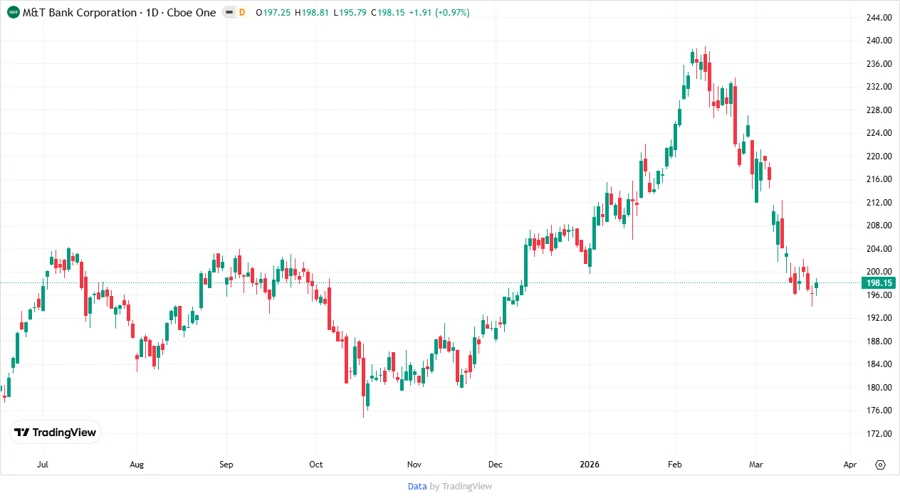Image resolution: width=900 pixels, height=498 pixels.
Task: Click the change value +1.91 (+0.97%)
Action: (x=439, y=12)
